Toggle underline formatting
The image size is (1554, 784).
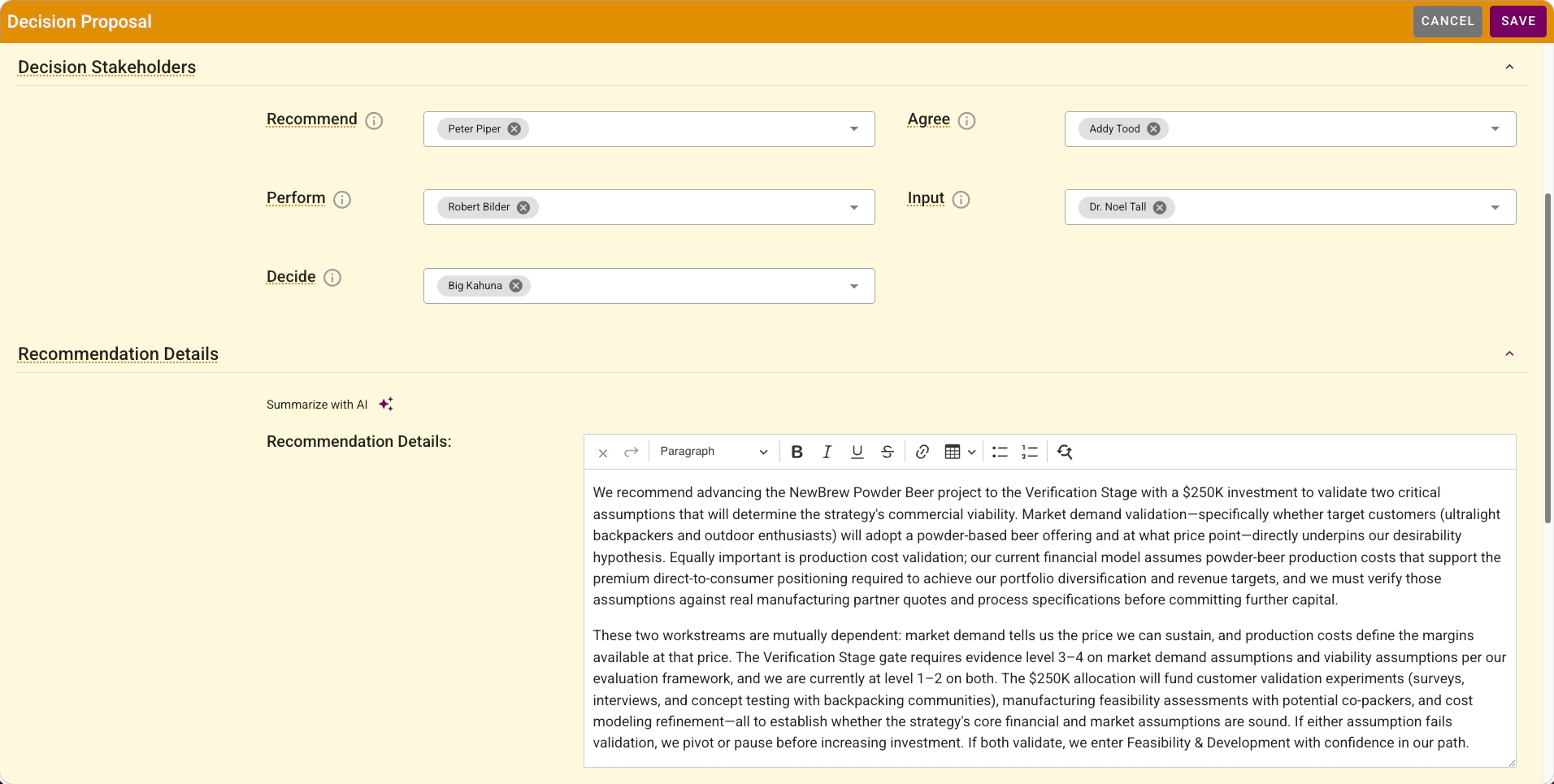[857, 453]
